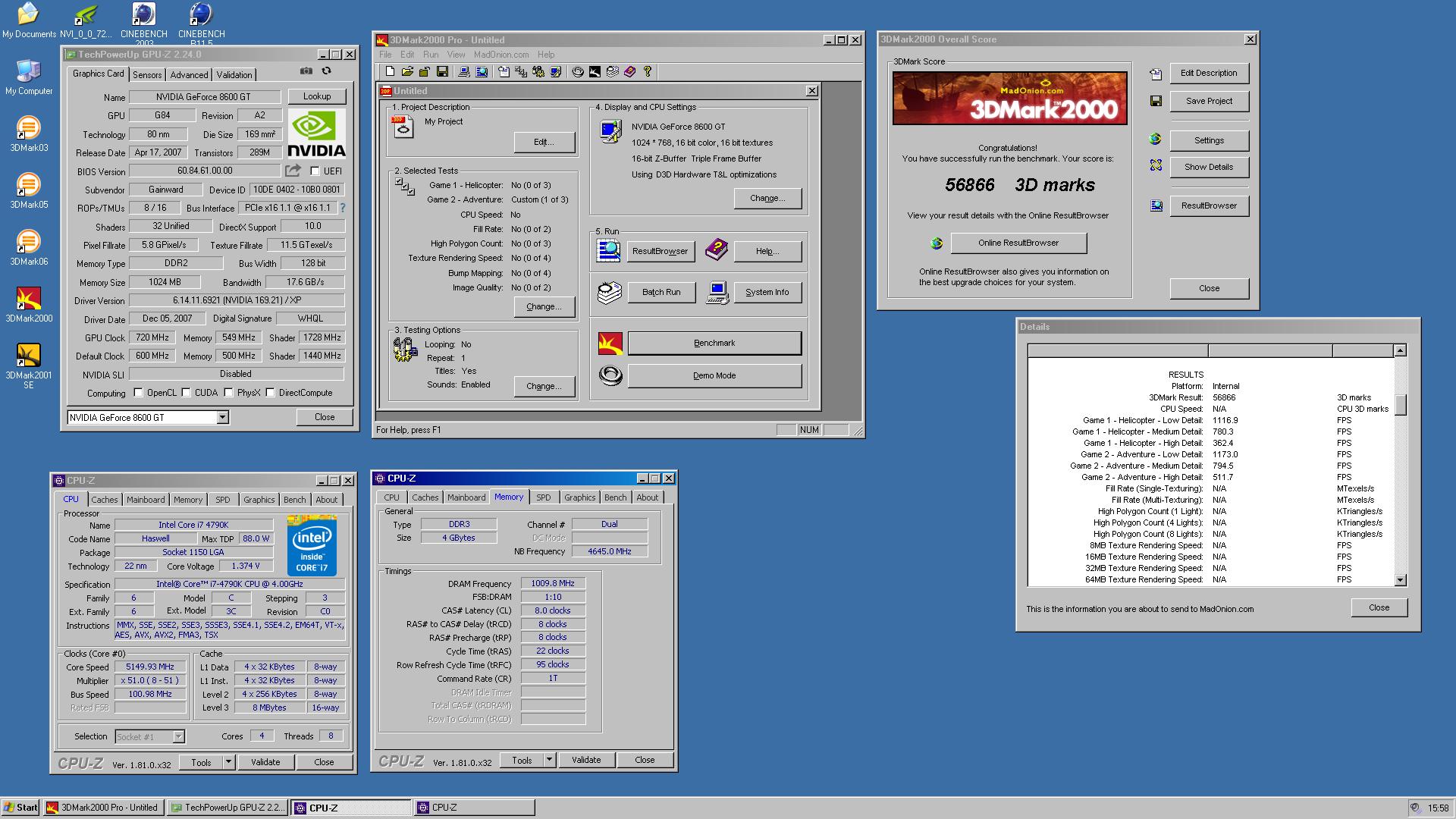Click the GPU-Z refresh arrows icon
This screenshot has height=819, width=1456.
coord(326,71)
